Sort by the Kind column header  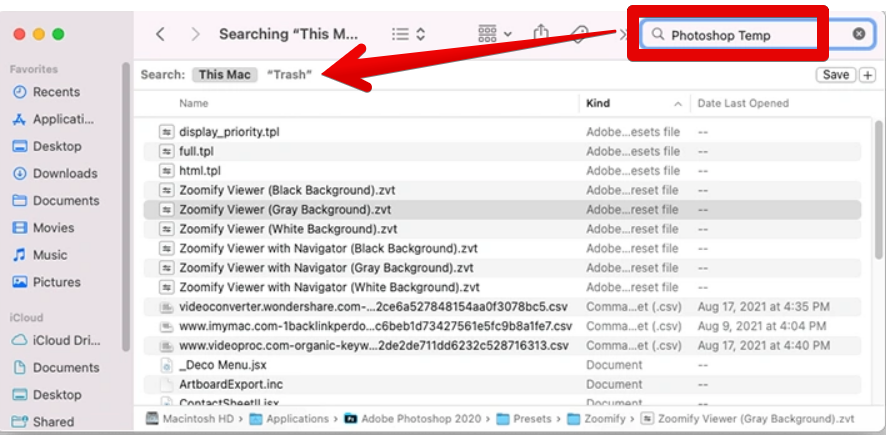pos(633,103)
